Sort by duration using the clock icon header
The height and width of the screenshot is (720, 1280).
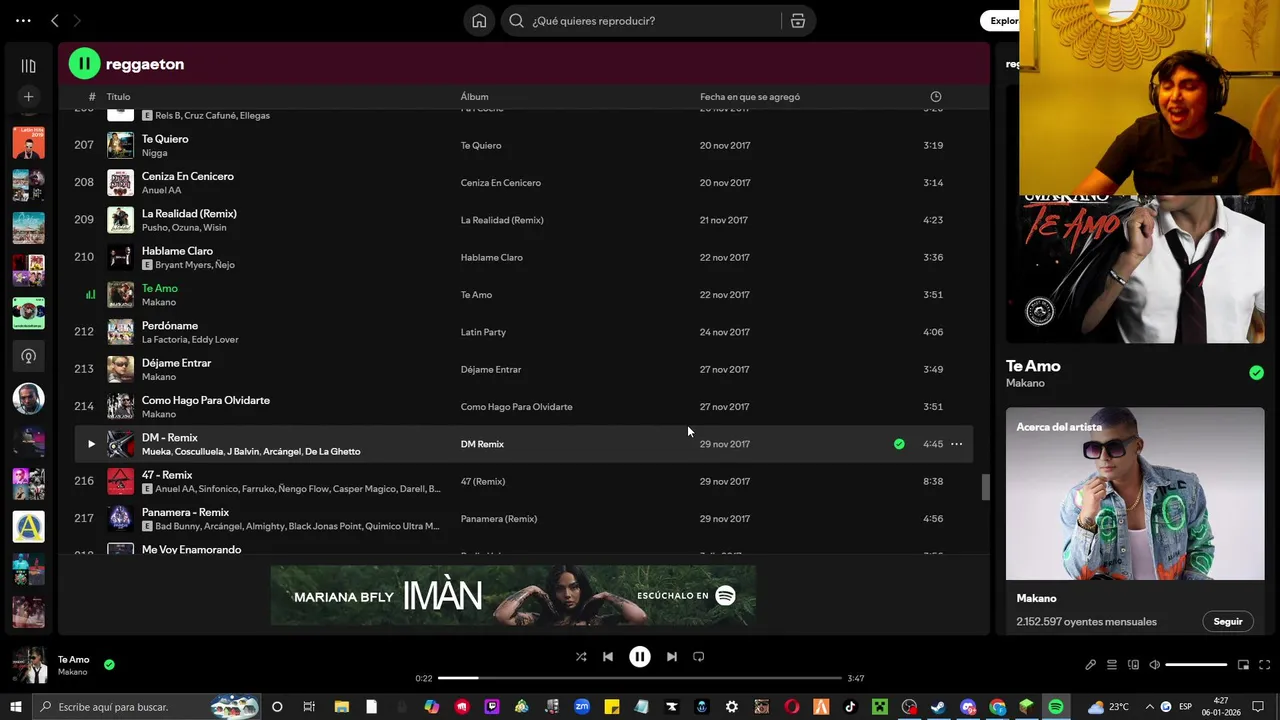pyautogui.click(x=936, y=97)
